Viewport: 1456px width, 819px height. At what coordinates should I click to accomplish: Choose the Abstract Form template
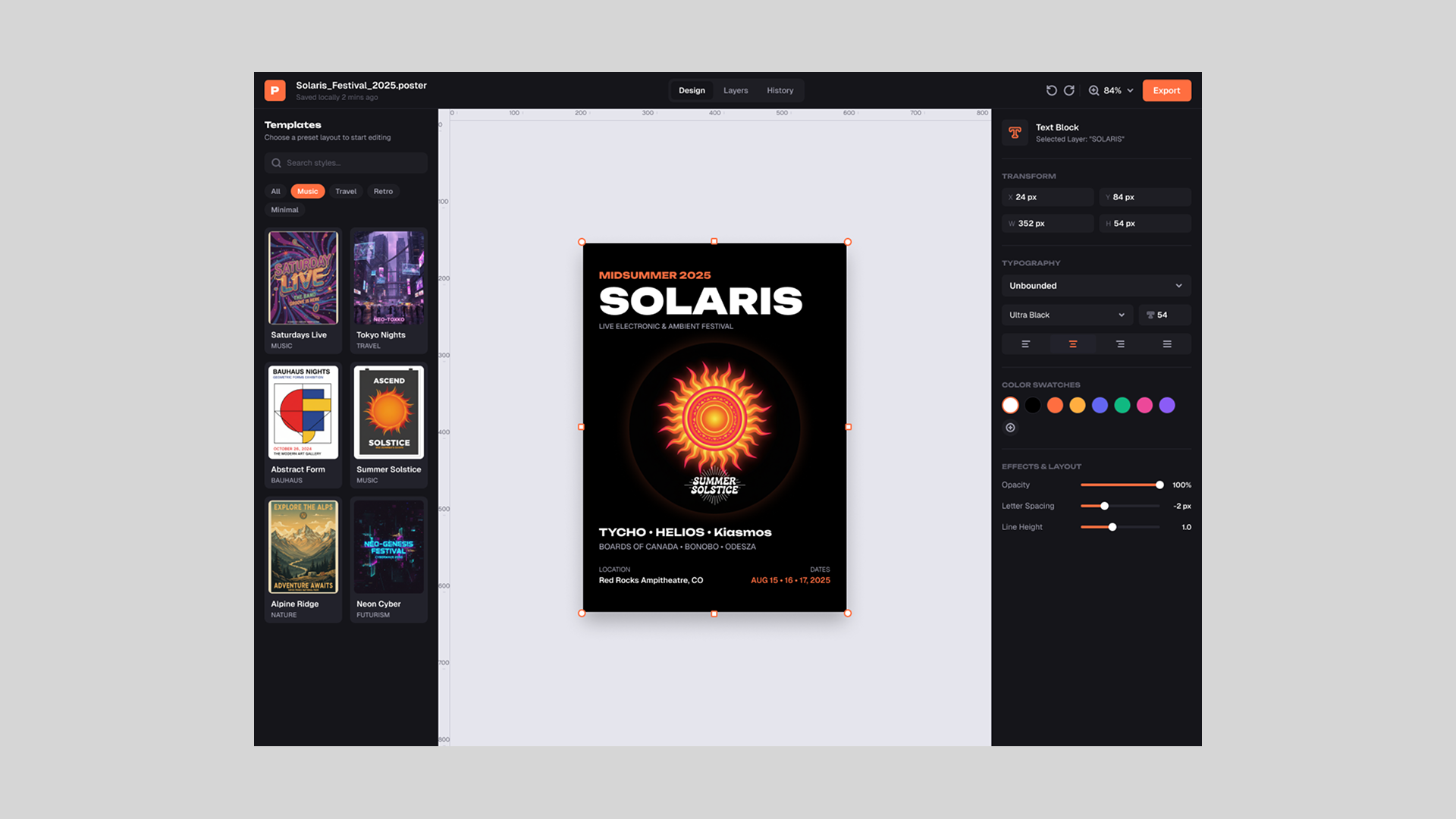303,425
